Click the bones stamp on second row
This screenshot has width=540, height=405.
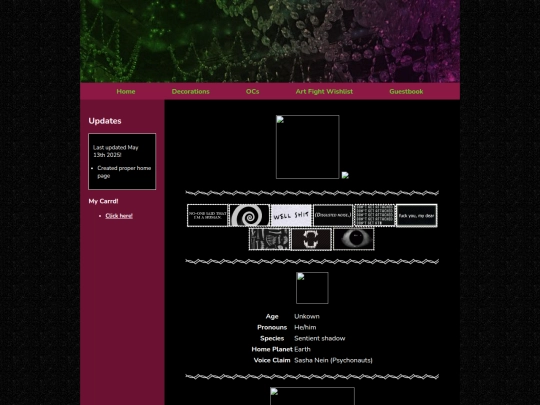coord(270,239)
